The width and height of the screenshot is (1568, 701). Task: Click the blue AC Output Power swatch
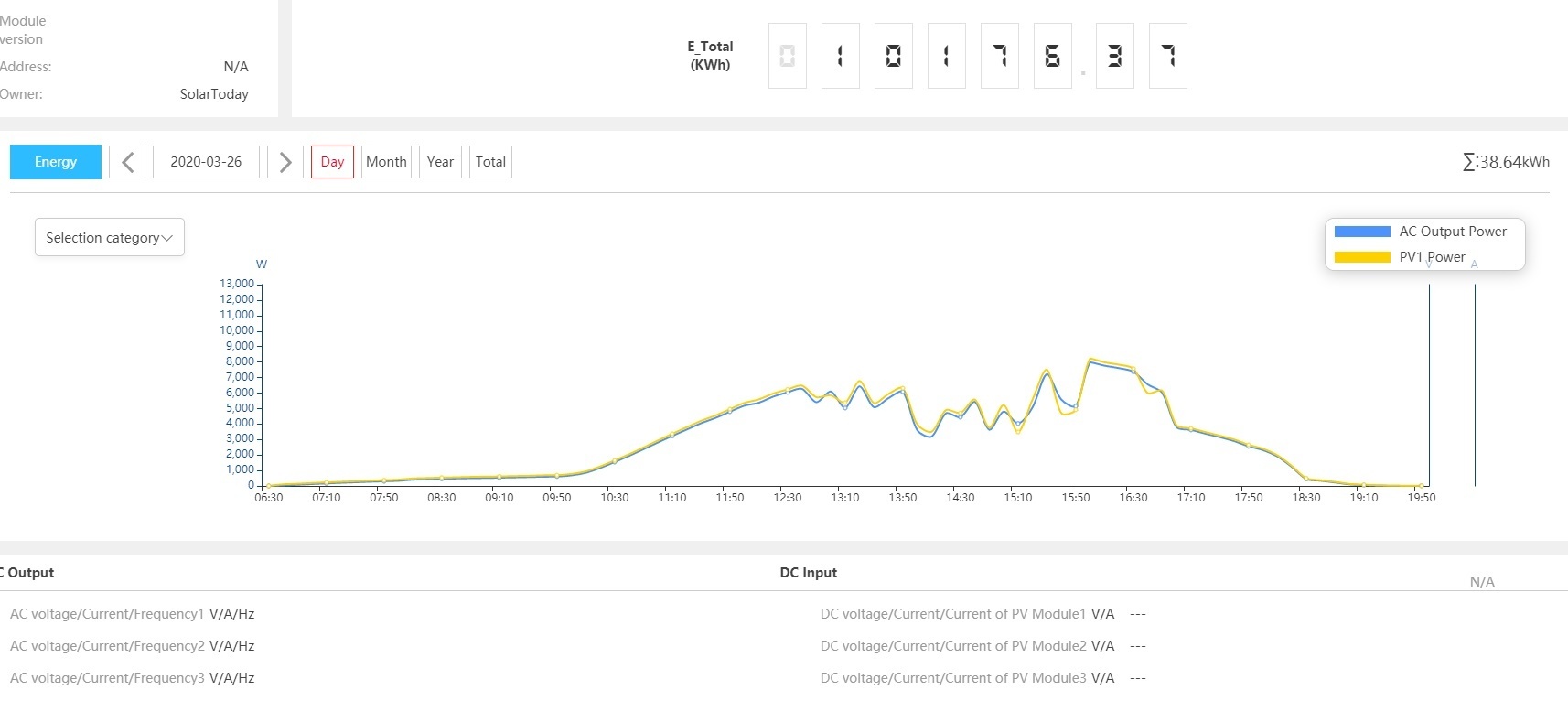point(1362,232)
